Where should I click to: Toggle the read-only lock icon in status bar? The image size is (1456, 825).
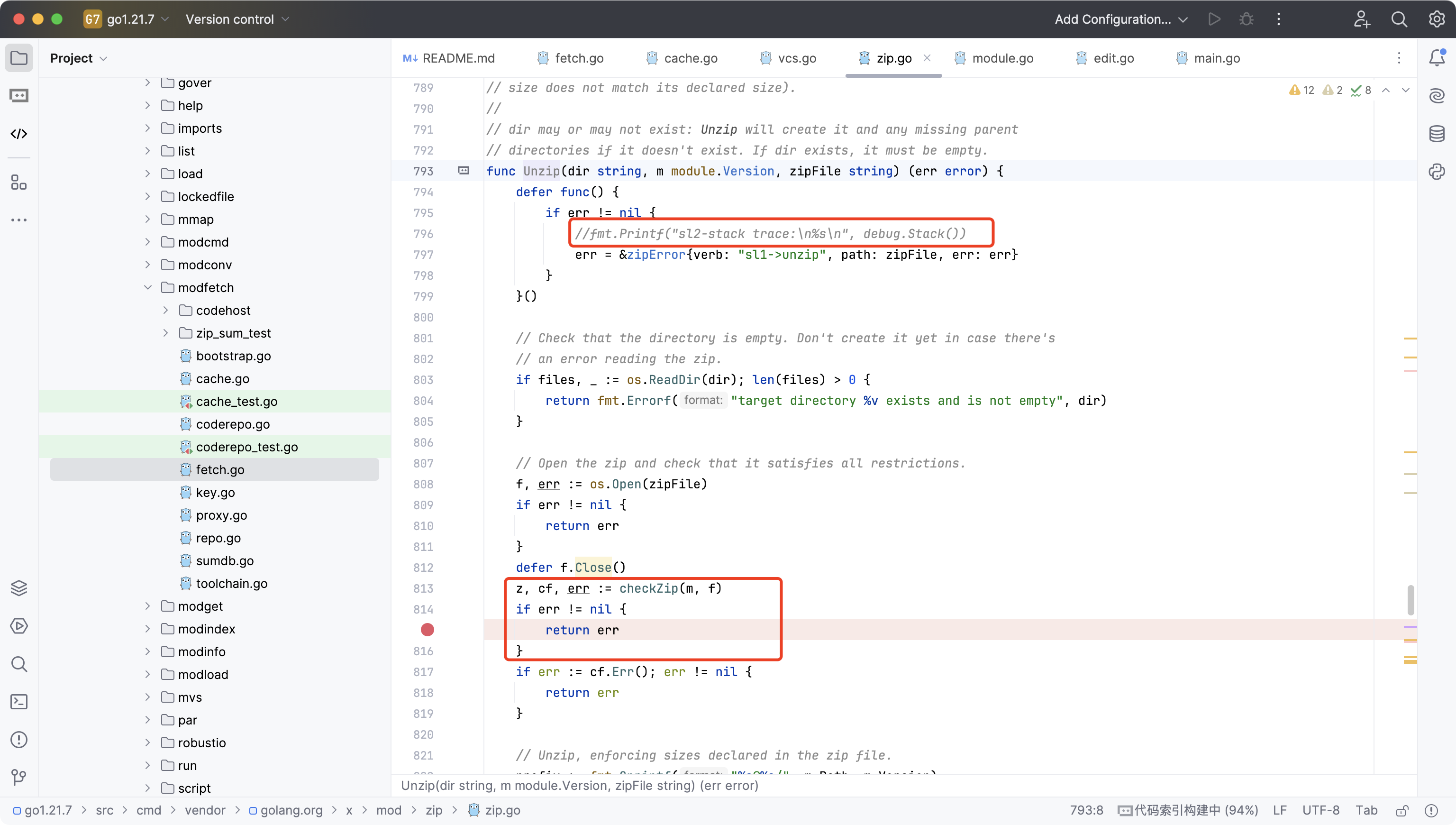(1402, 810)
